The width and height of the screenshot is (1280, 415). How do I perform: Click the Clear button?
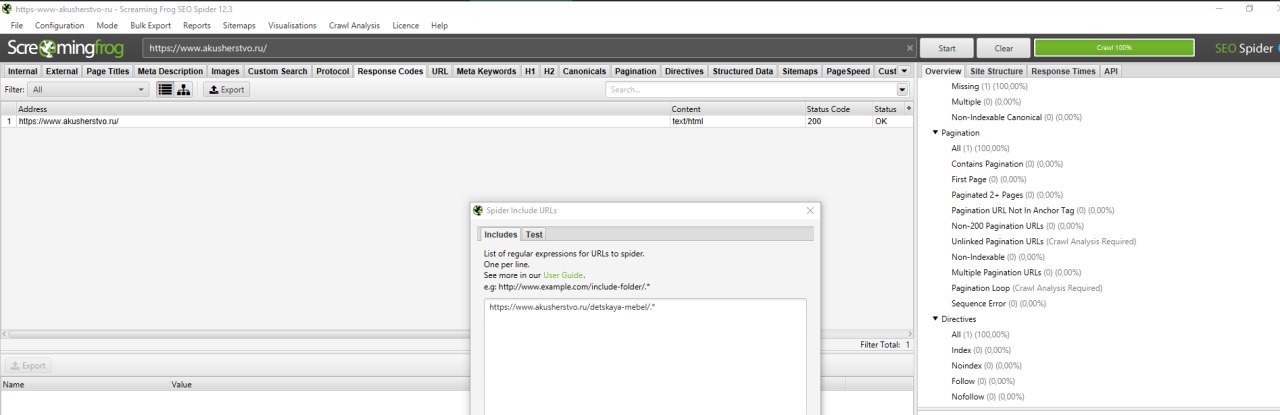[x=1004, y=48]
